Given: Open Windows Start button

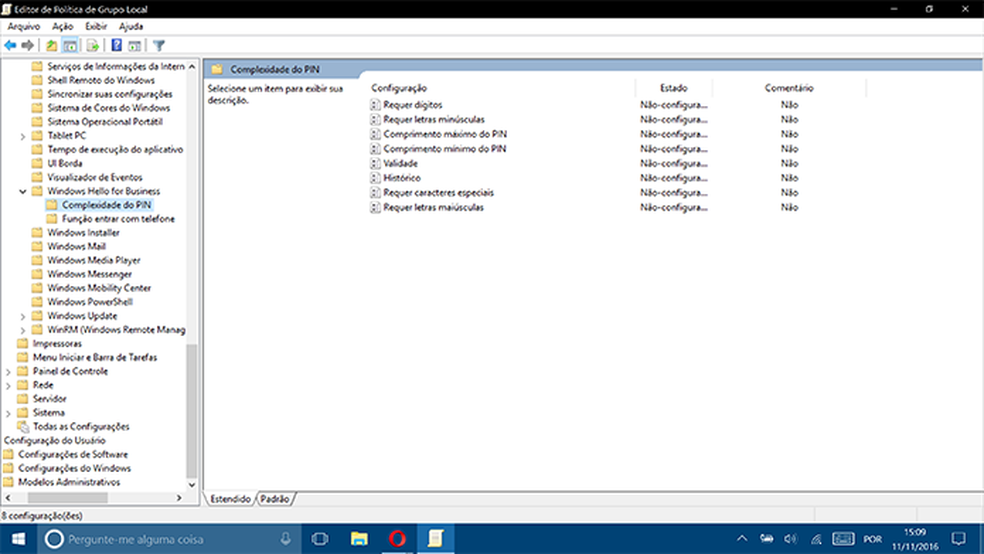Looking at the screenshot, I should click(18, 539).
